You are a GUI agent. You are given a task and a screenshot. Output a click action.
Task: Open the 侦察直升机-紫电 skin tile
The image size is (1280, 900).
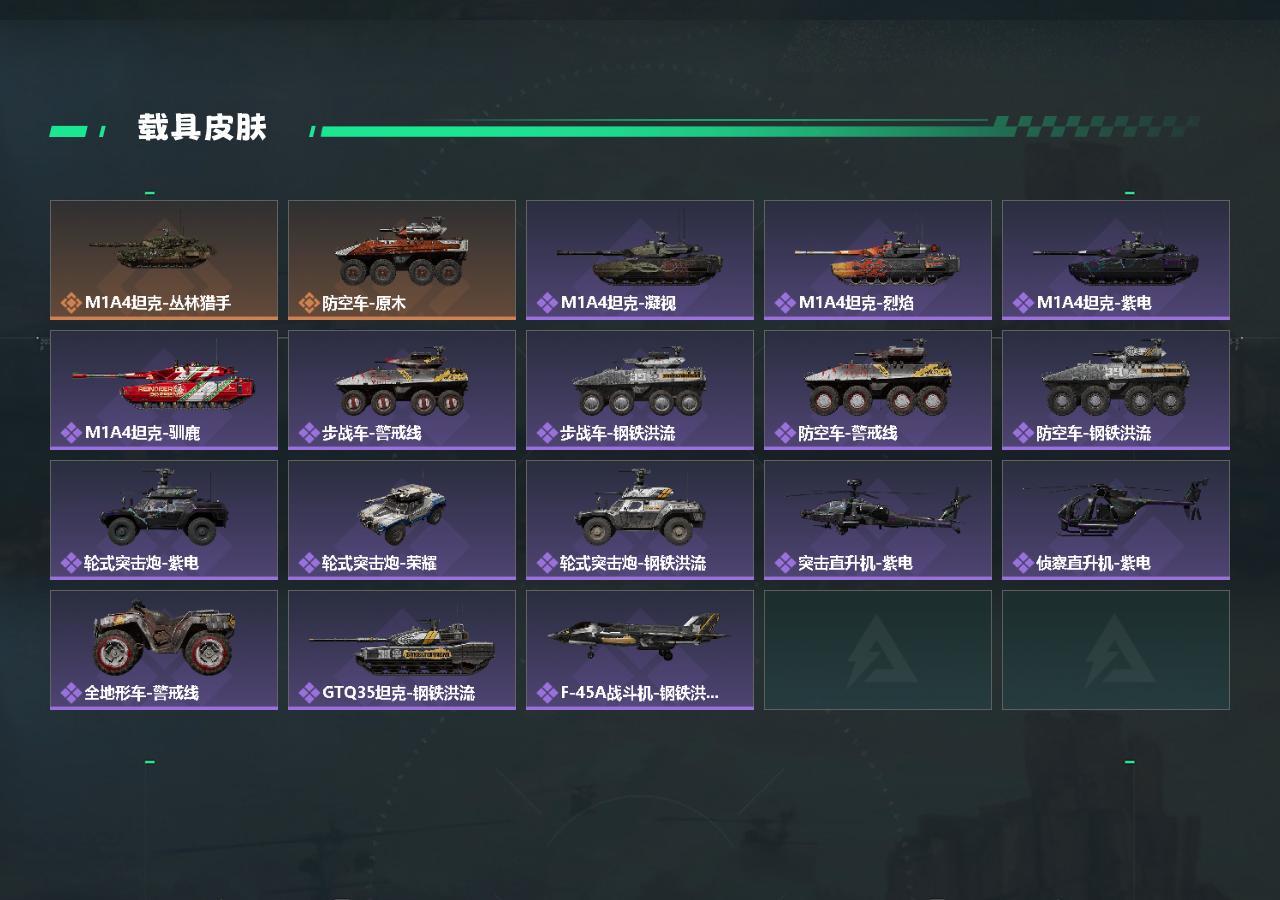point(1116,520)
